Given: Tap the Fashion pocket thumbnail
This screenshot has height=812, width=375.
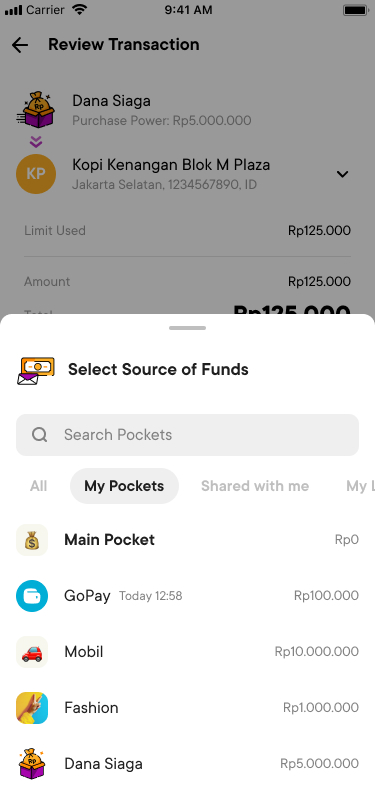Looking at the screenshot, I should click(32, 708).
